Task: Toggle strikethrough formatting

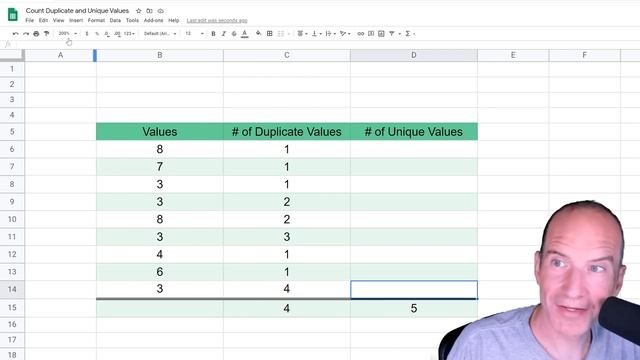Action: (x=234, y=33)
